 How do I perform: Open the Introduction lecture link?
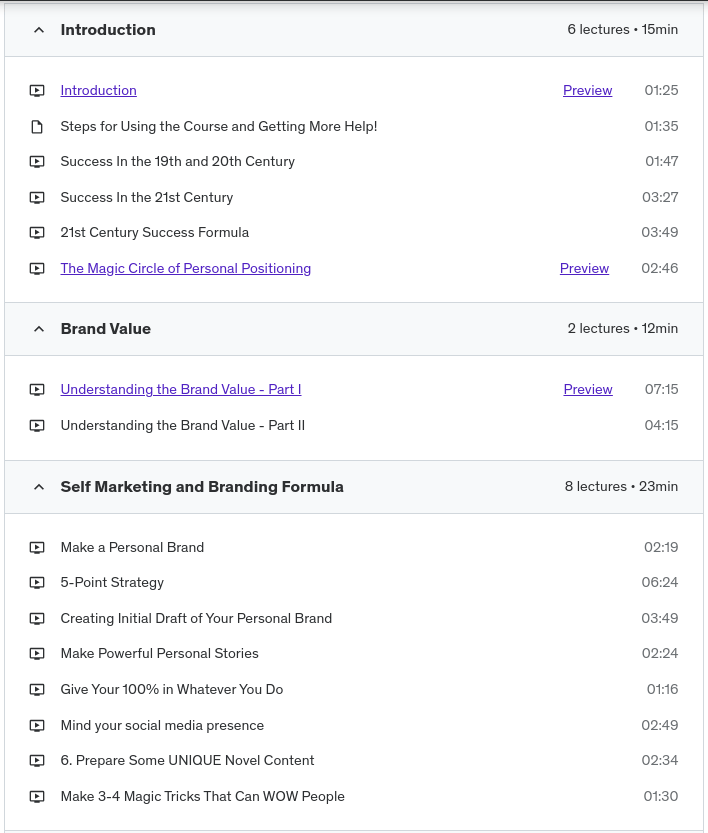[98, 91]
